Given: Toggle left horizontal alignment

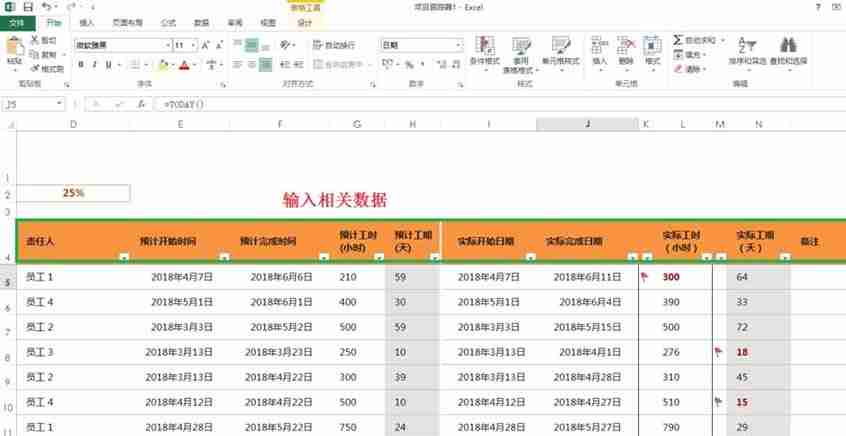Looking at the screenshot, I should [x=237, y=65].
